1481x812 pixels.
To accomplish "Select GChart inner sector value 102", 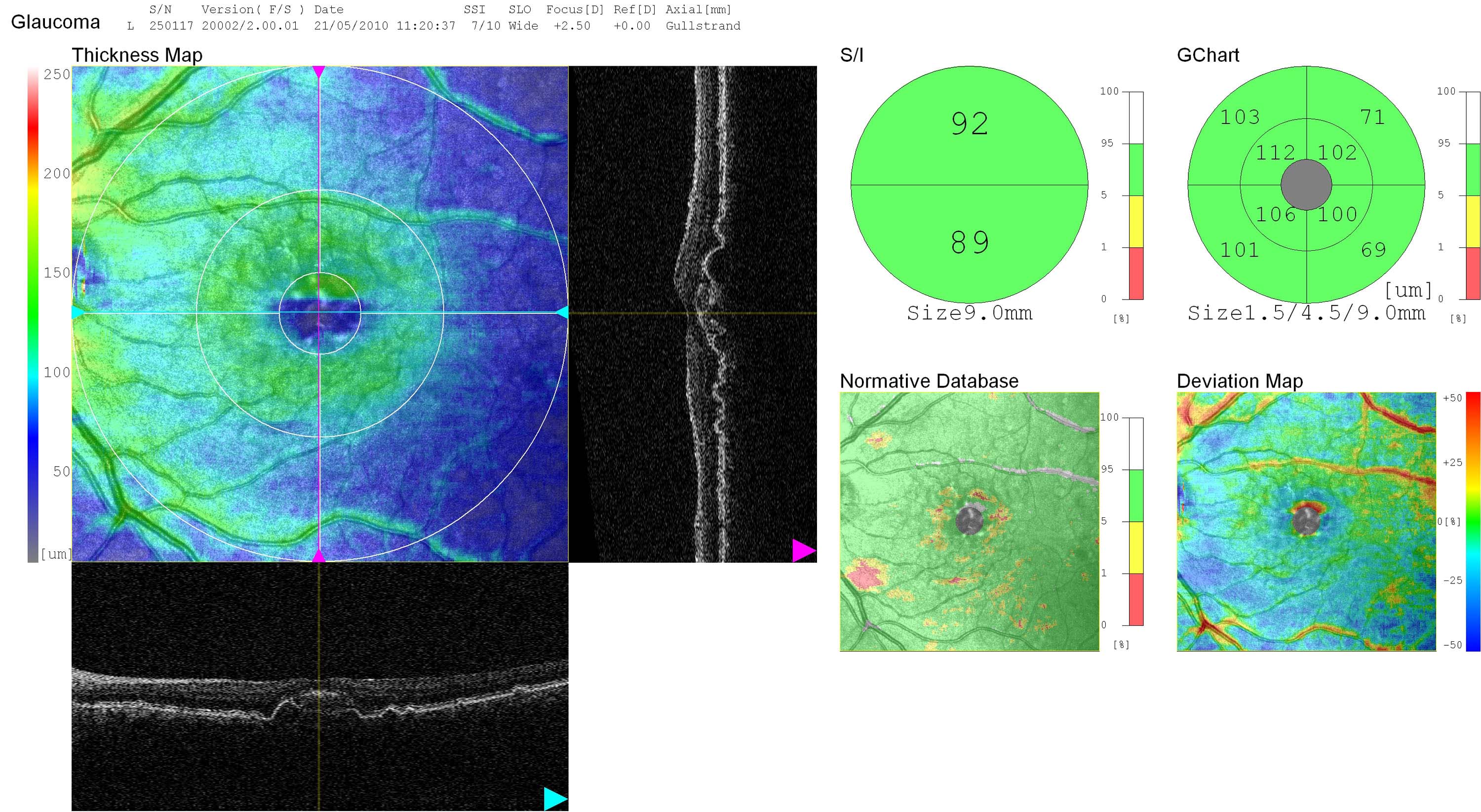I will (x=1337, y=153).
